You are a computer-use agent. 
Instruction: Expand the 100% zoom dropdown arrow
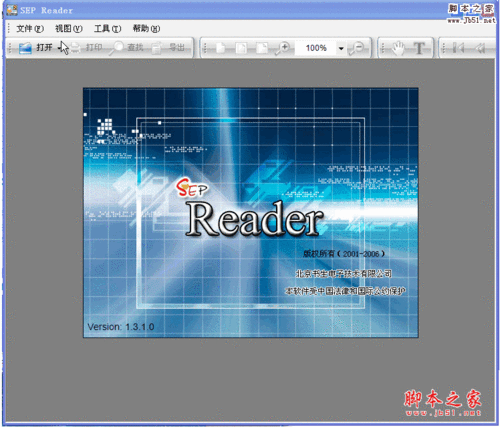click(x=341, y=48)
